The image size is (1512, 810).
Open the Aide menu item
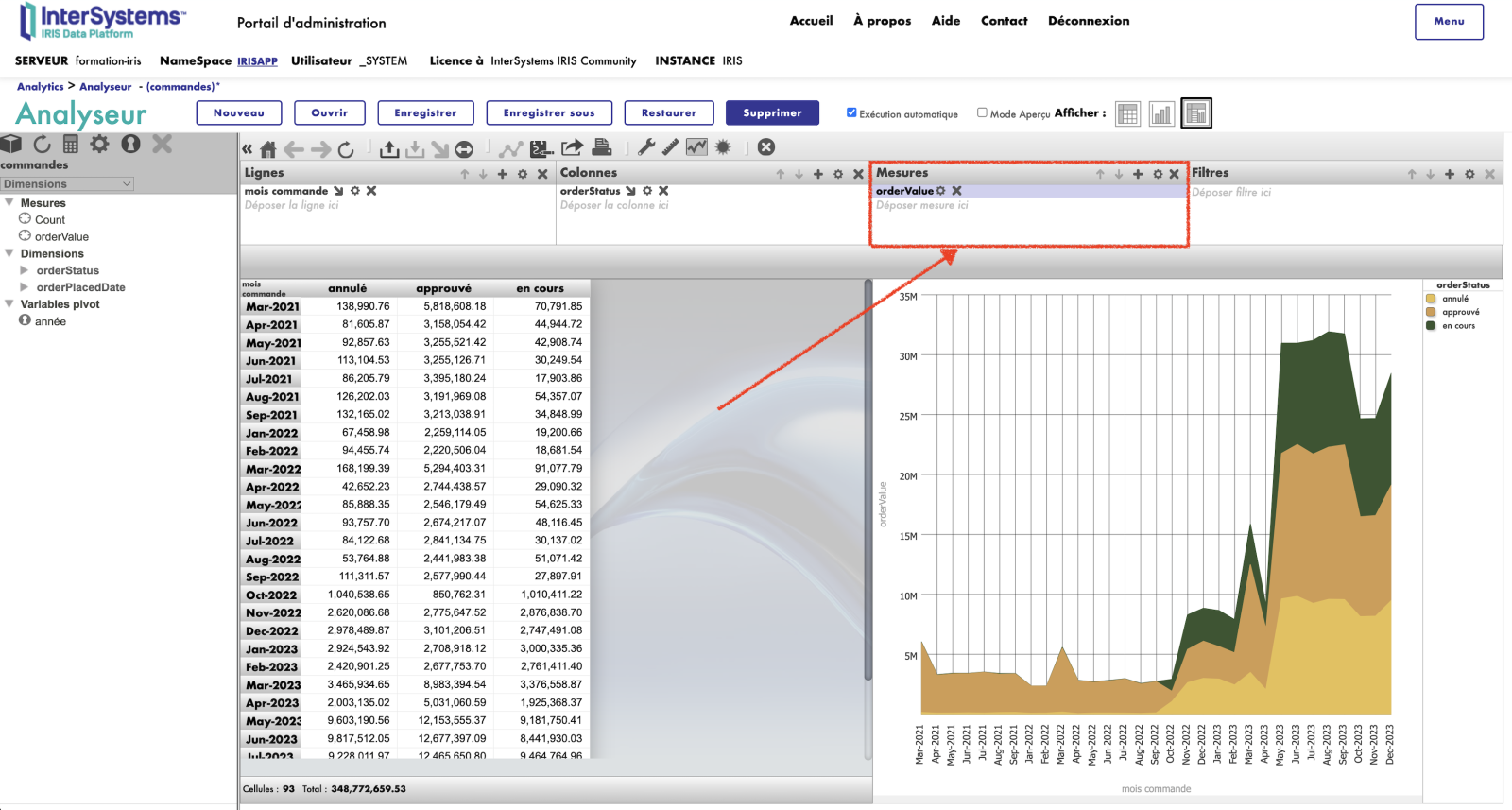pos(945,21)
